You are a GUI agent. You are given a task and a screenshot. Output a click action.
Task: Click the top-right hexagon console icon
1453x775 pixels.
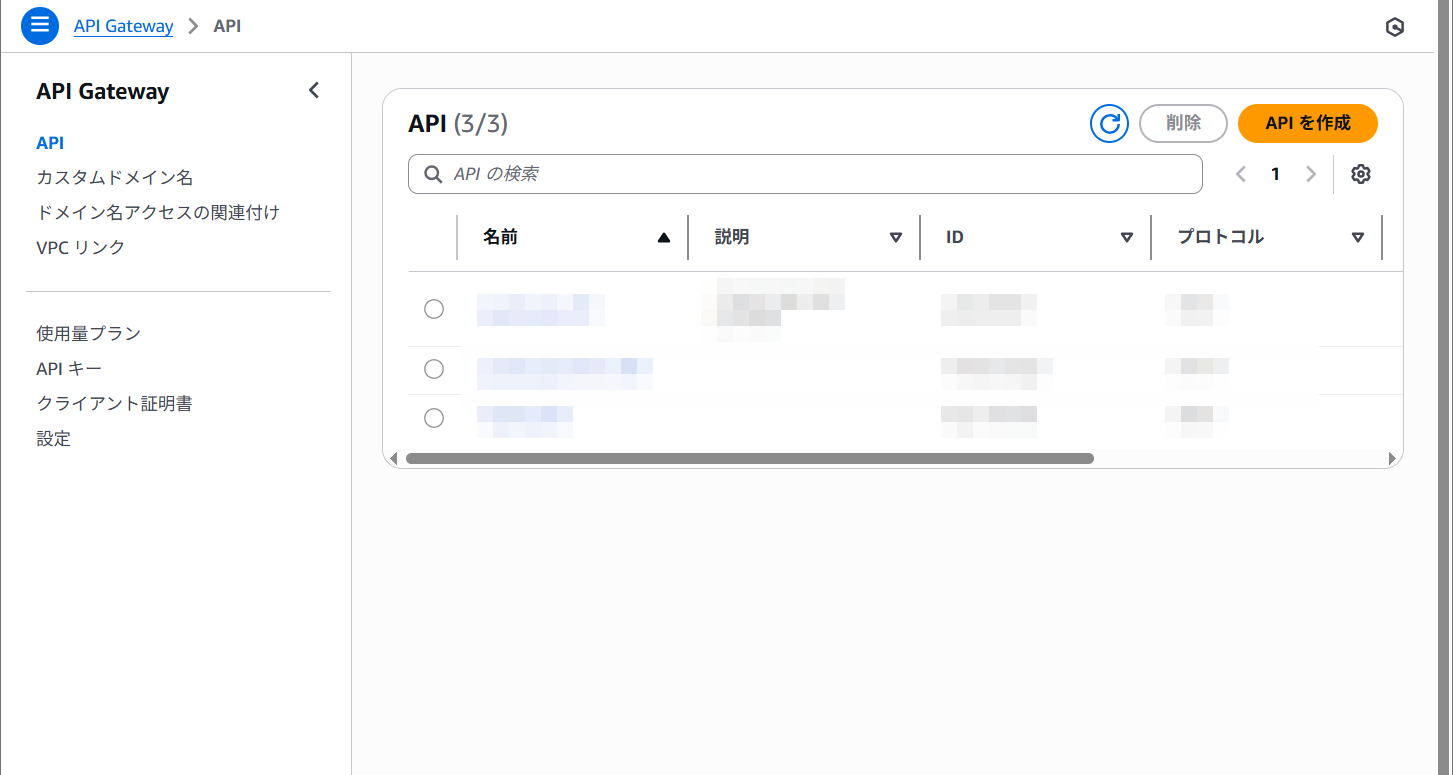(1395, 27)
